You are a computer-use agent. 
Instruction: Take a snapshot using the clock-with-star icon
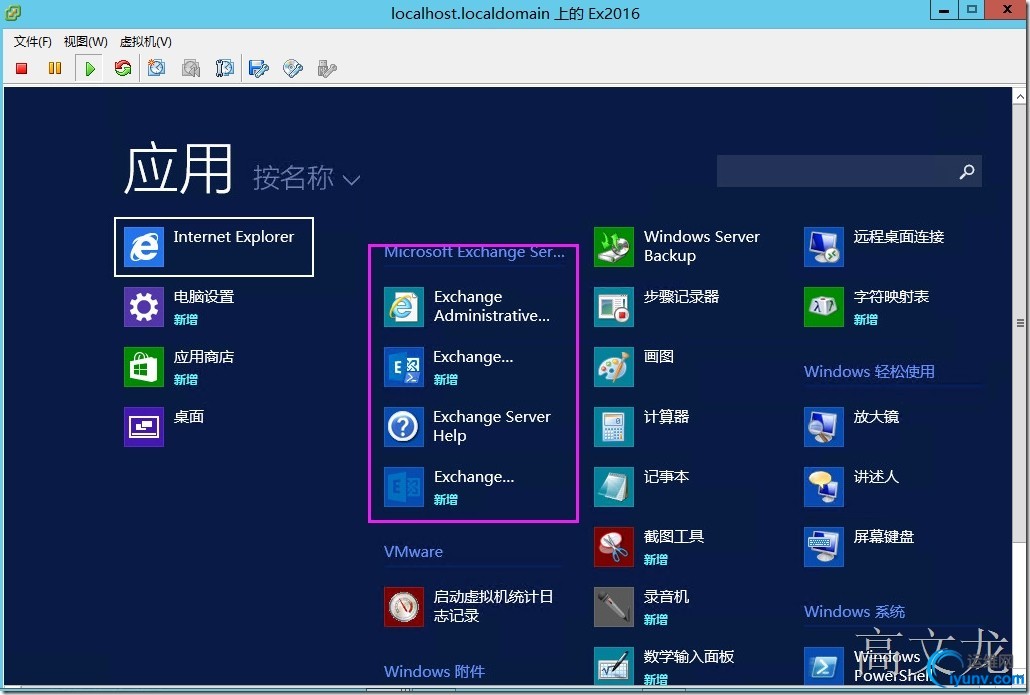[156, 68]
